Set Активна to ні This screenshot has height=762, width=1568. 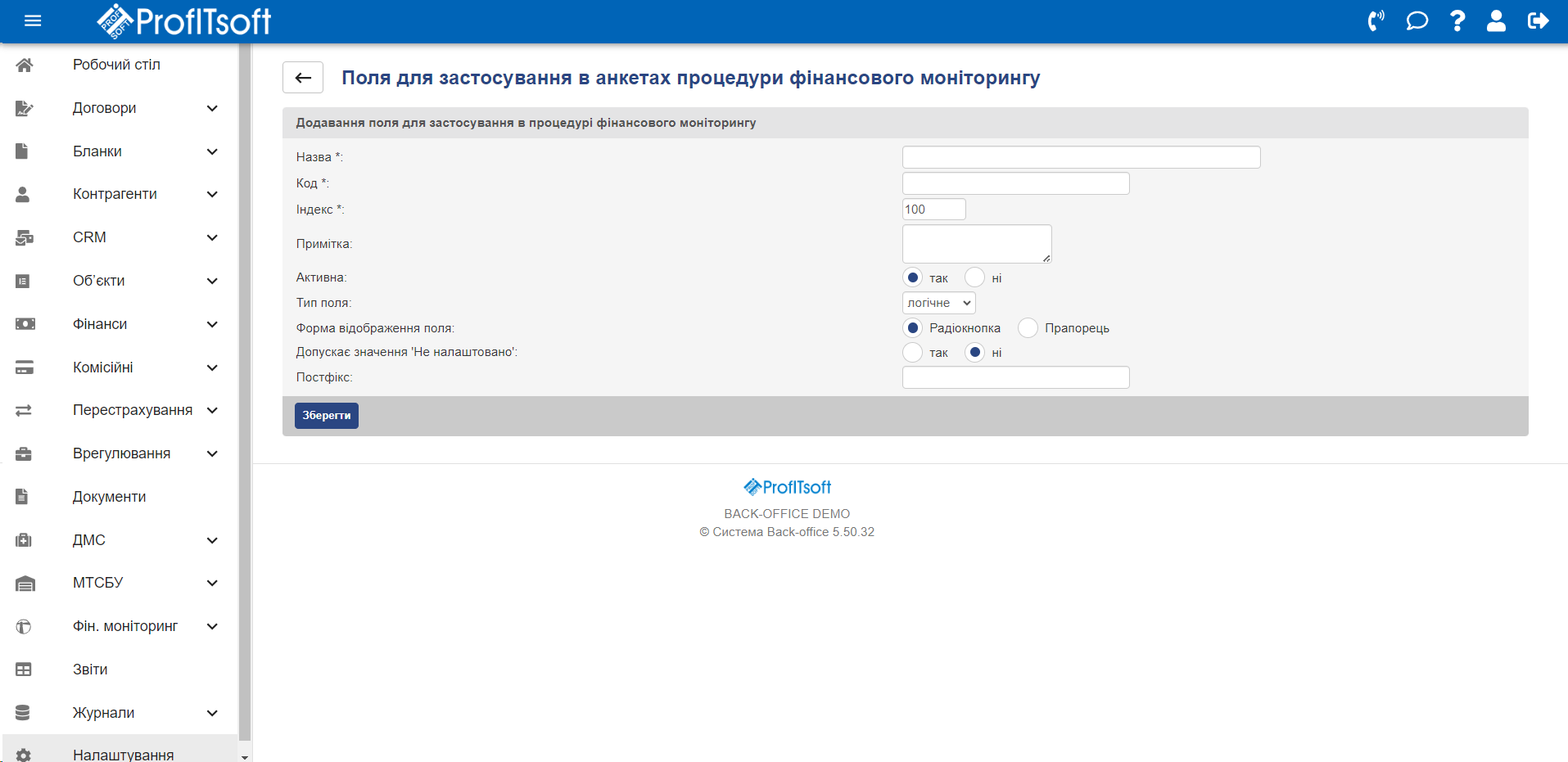pos(974,278)
